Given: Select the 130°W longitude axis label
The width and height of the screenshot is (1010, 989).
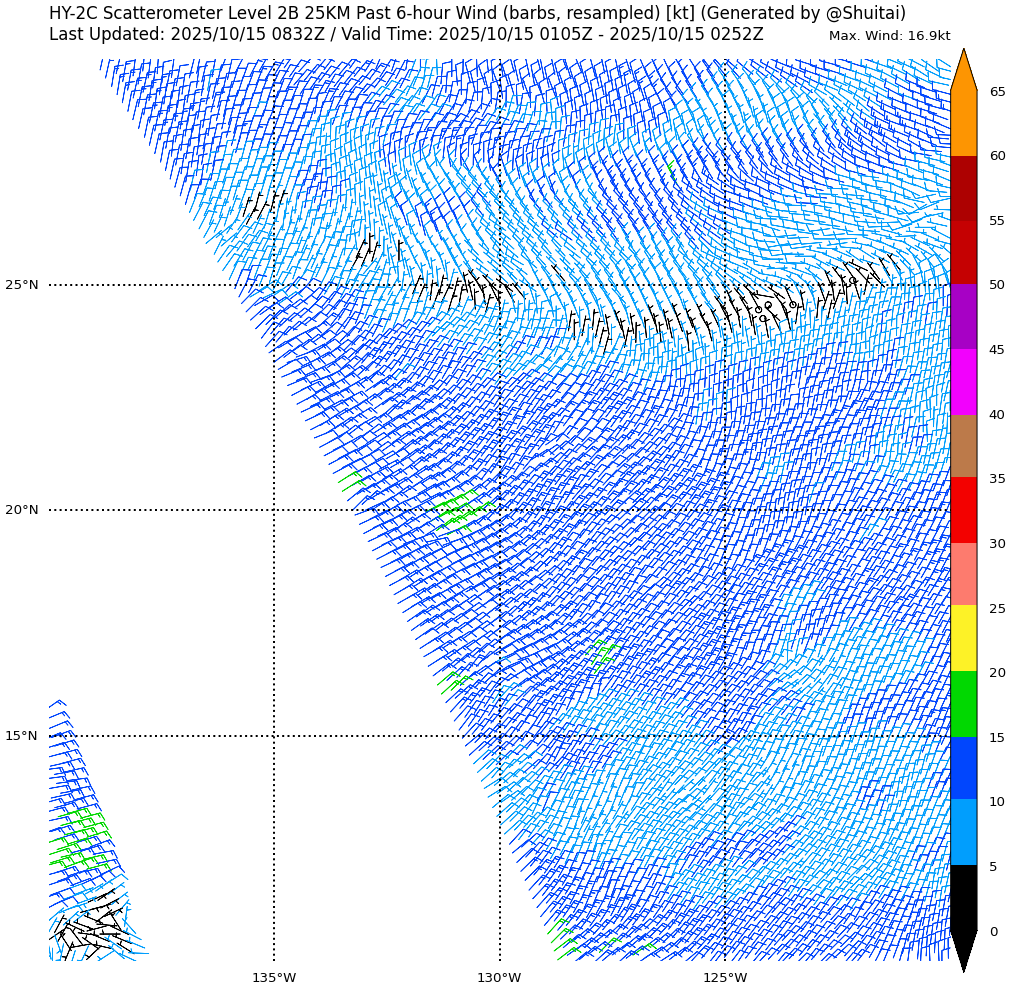Looking at the screenshot, I should point(499,978).
